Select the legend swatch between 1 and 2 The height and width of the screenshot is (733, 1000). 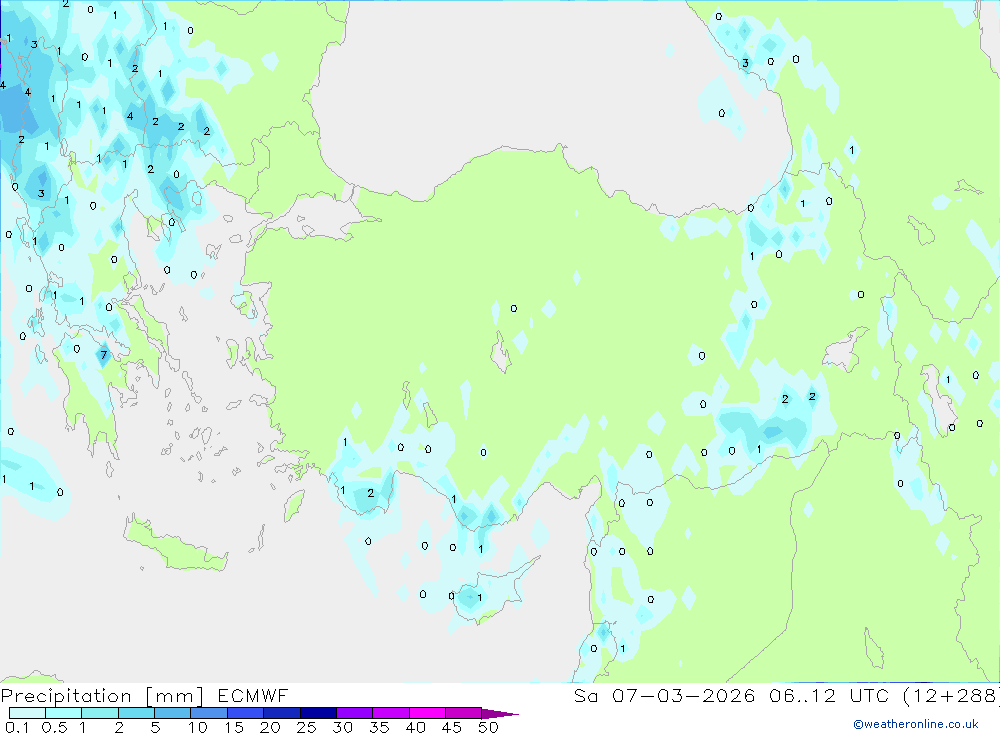[x=100, y=713]
